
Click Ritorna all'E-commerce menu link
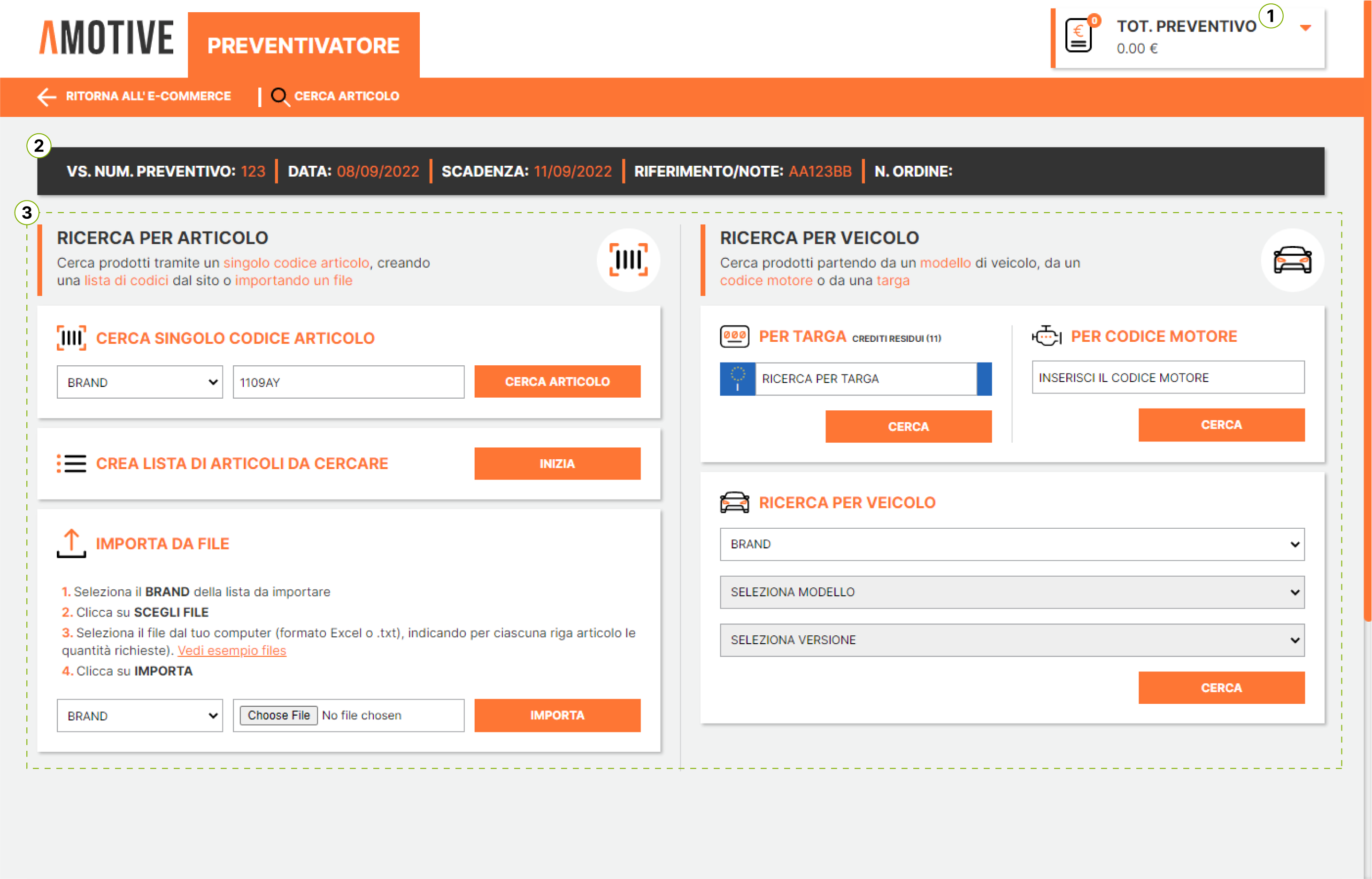[x=148, y=96]
